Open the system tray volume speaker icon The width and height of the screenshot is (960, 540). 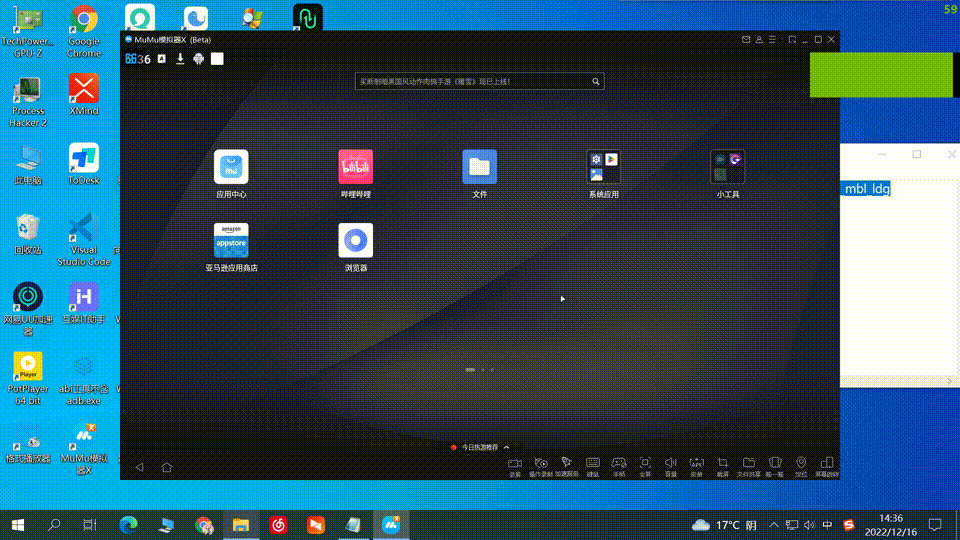point(809,525)
